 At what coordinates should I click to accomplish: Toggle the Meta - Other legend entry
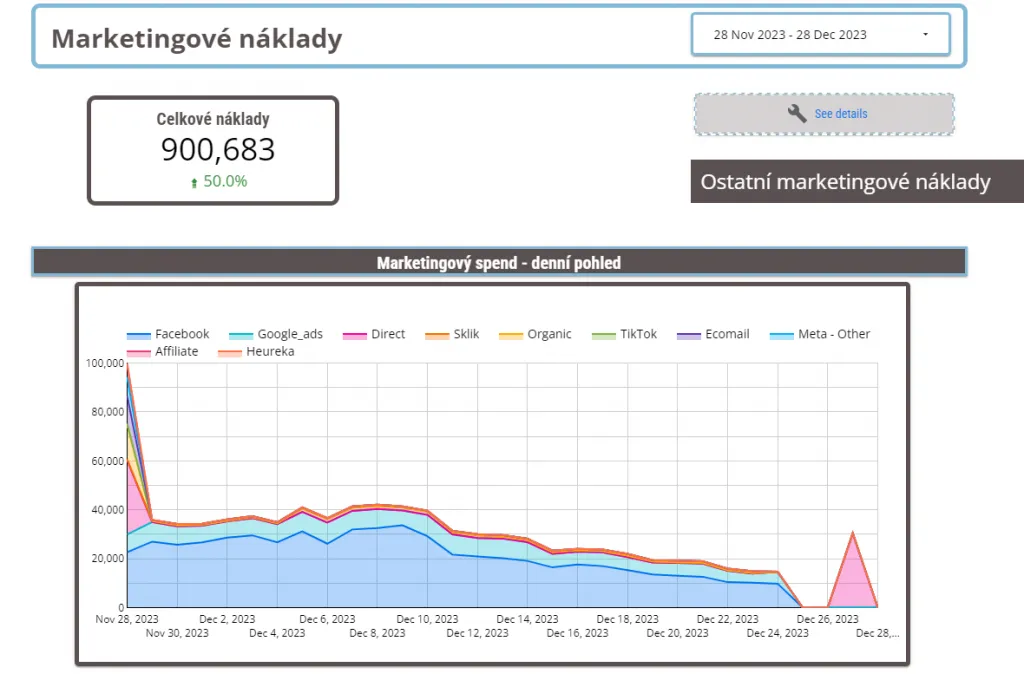click(x=820, y=334)
